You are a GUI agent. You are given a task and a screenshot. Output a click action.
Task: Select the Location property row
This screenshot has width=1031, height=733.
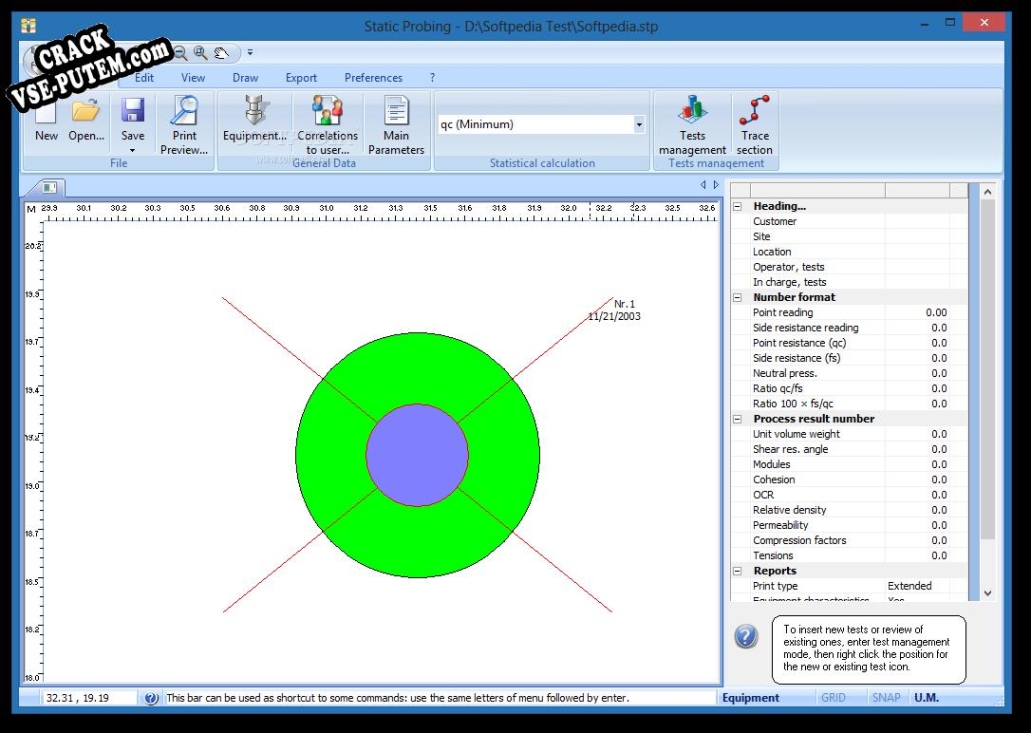[x=849, y=252]
